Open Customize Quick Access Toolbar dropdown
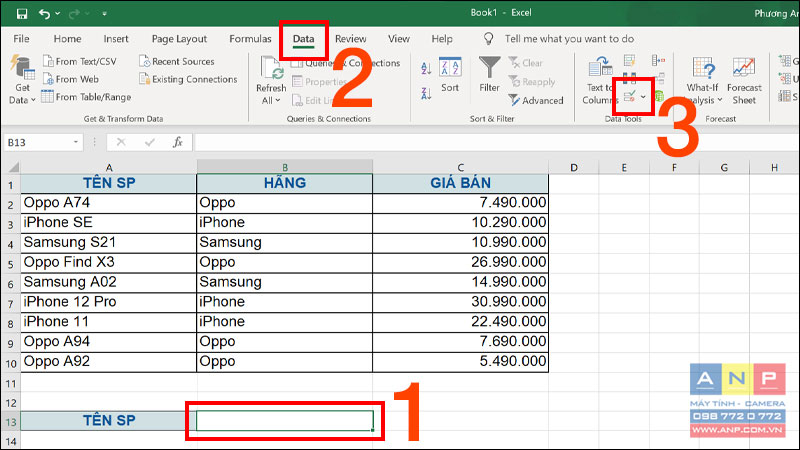Viewport: 800px width, 450px height. [x=104, y=14]
